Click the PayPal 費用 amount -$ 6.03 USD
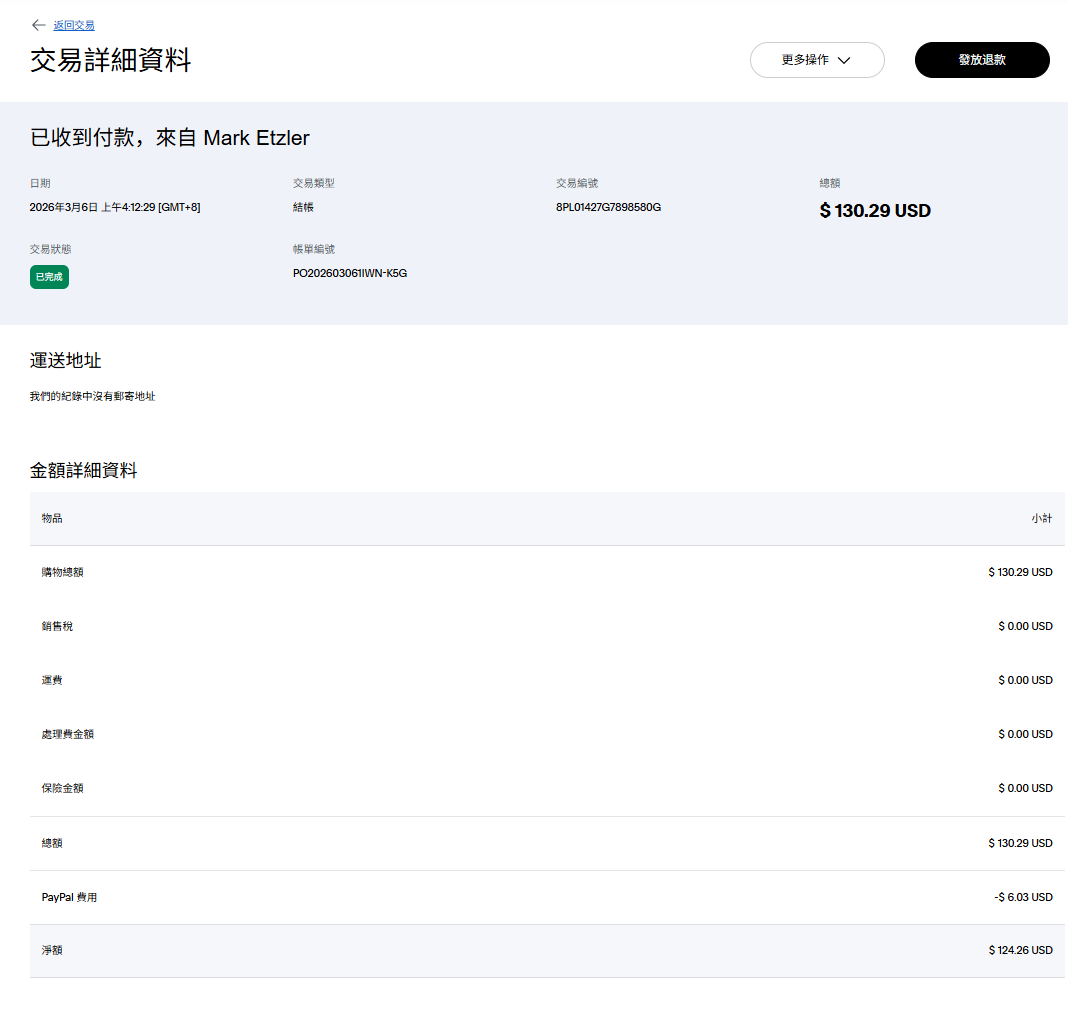Image resolution: width=1068 pixels, height=1010 pixels. pos(1023,897)
